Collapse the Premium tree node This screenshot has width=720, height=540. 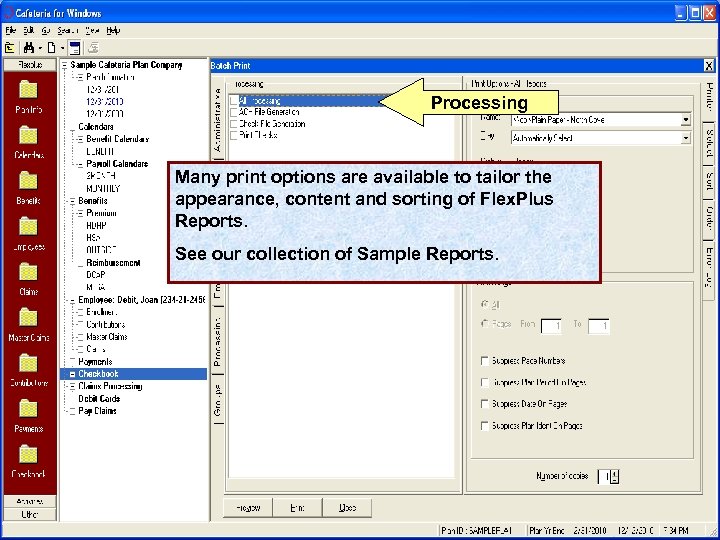[81, 214]
